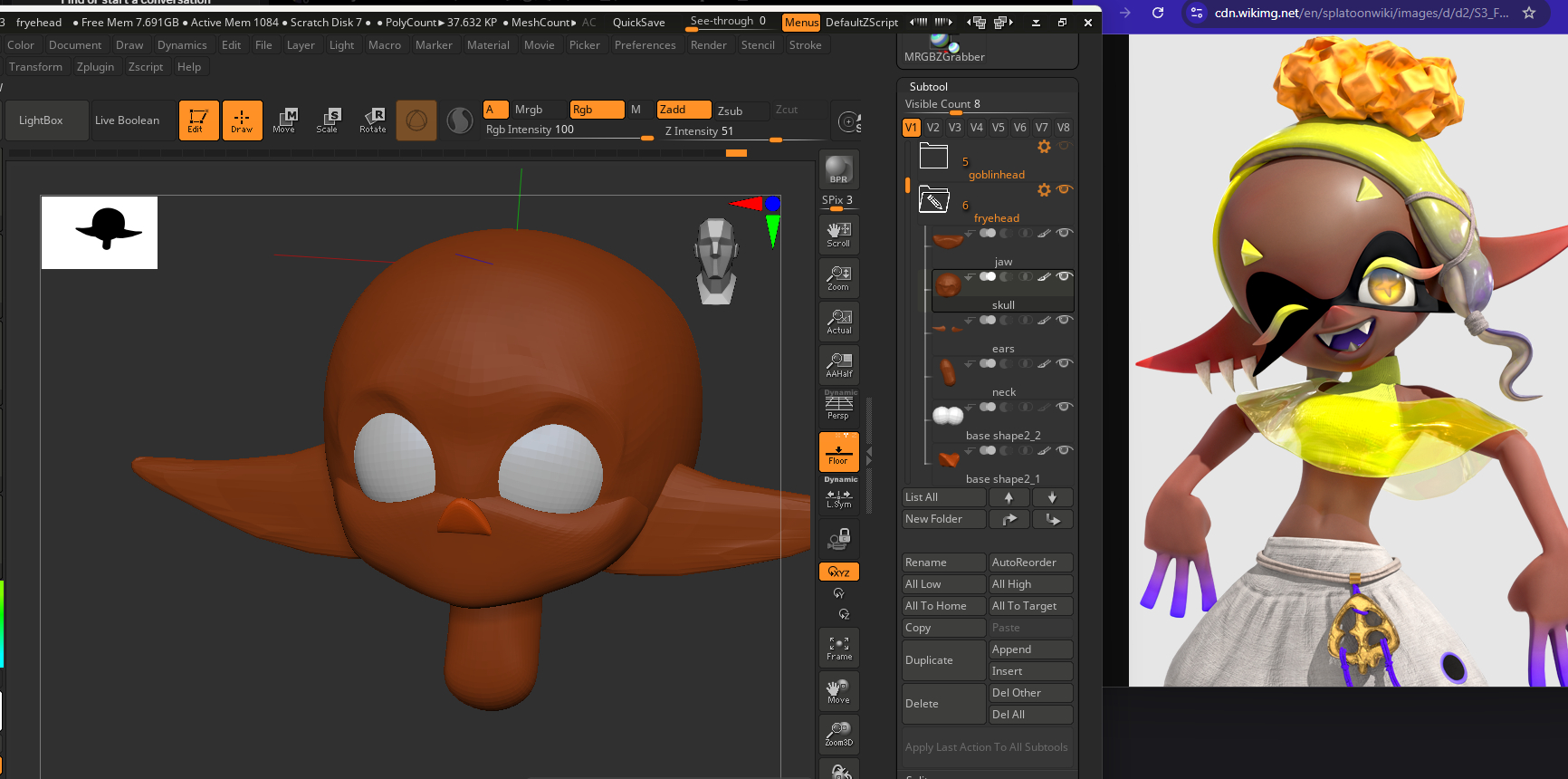This screenshot has height=779, width=1568.
Task: Click the AutoReorder button
Action: pyautogui.click(x=1030, y=563)
